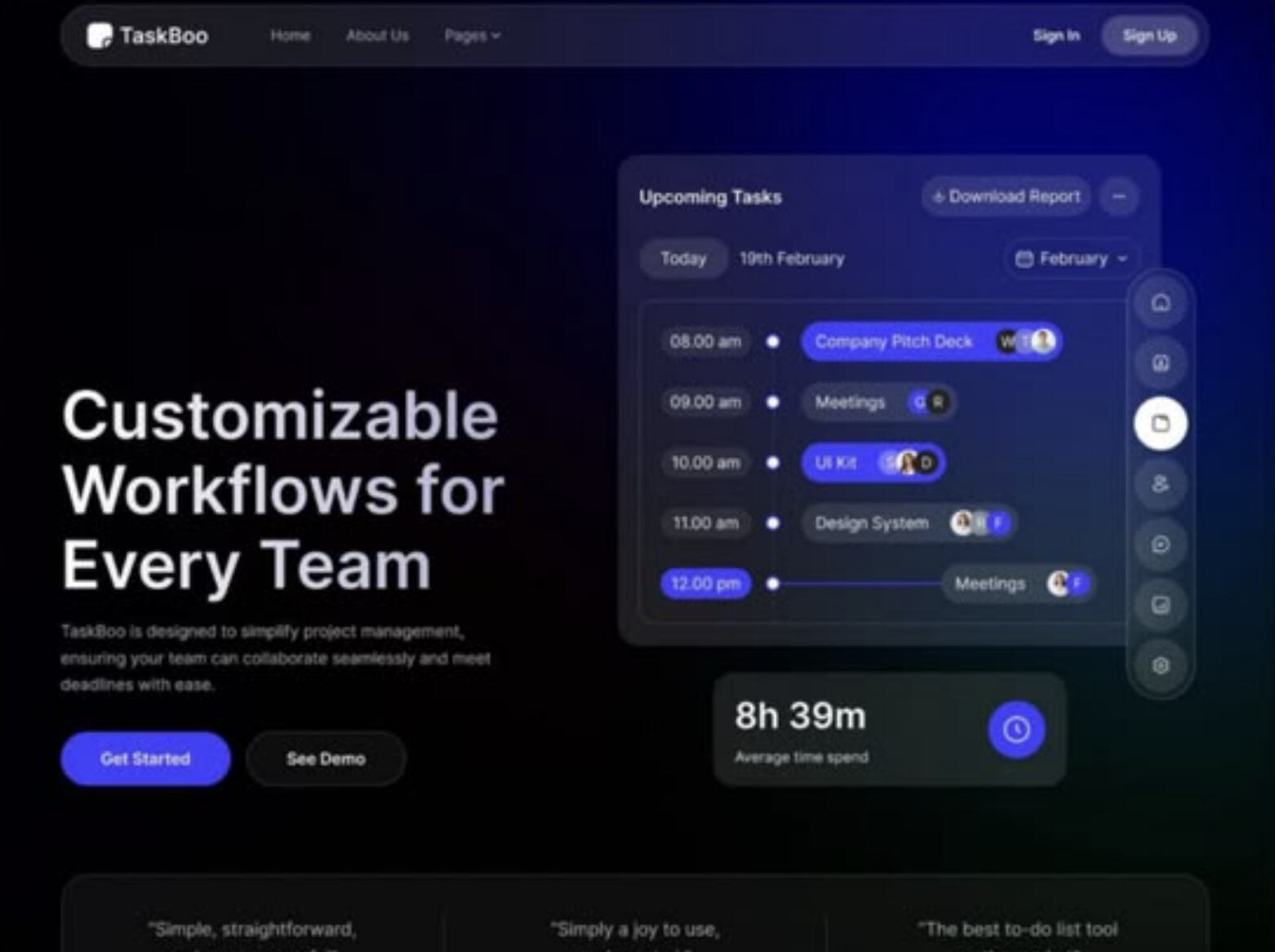Open the About Us menu item
1275x952 pixels.
(377, 35)
